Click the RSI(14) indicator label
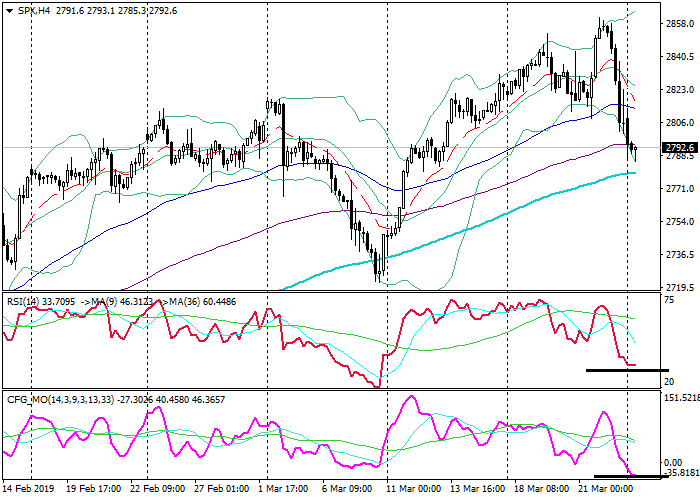Viewport: 700px width, 500px height. pos(22,298)
